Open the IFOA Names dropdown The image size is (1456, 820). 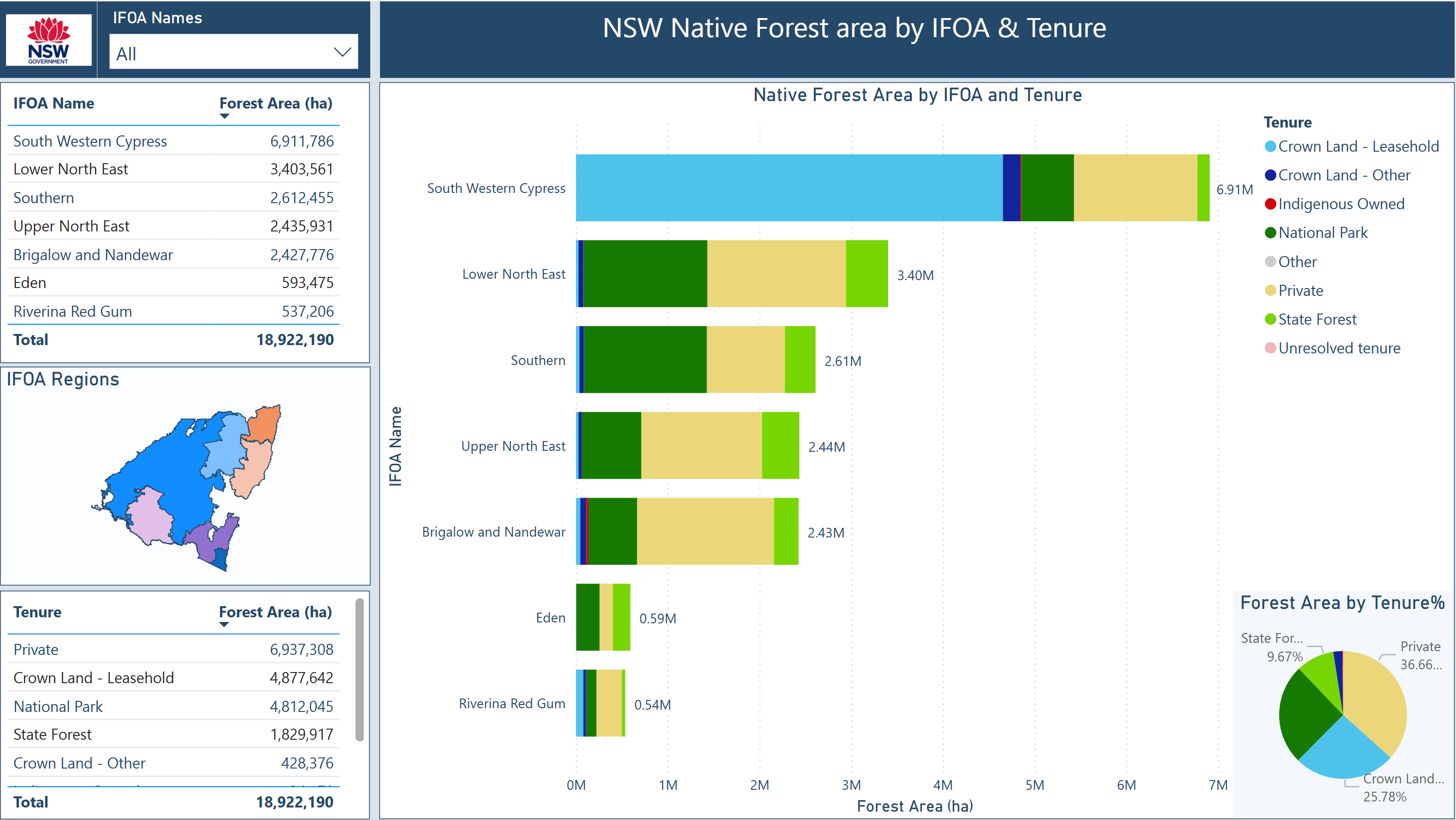pos(233,52)
